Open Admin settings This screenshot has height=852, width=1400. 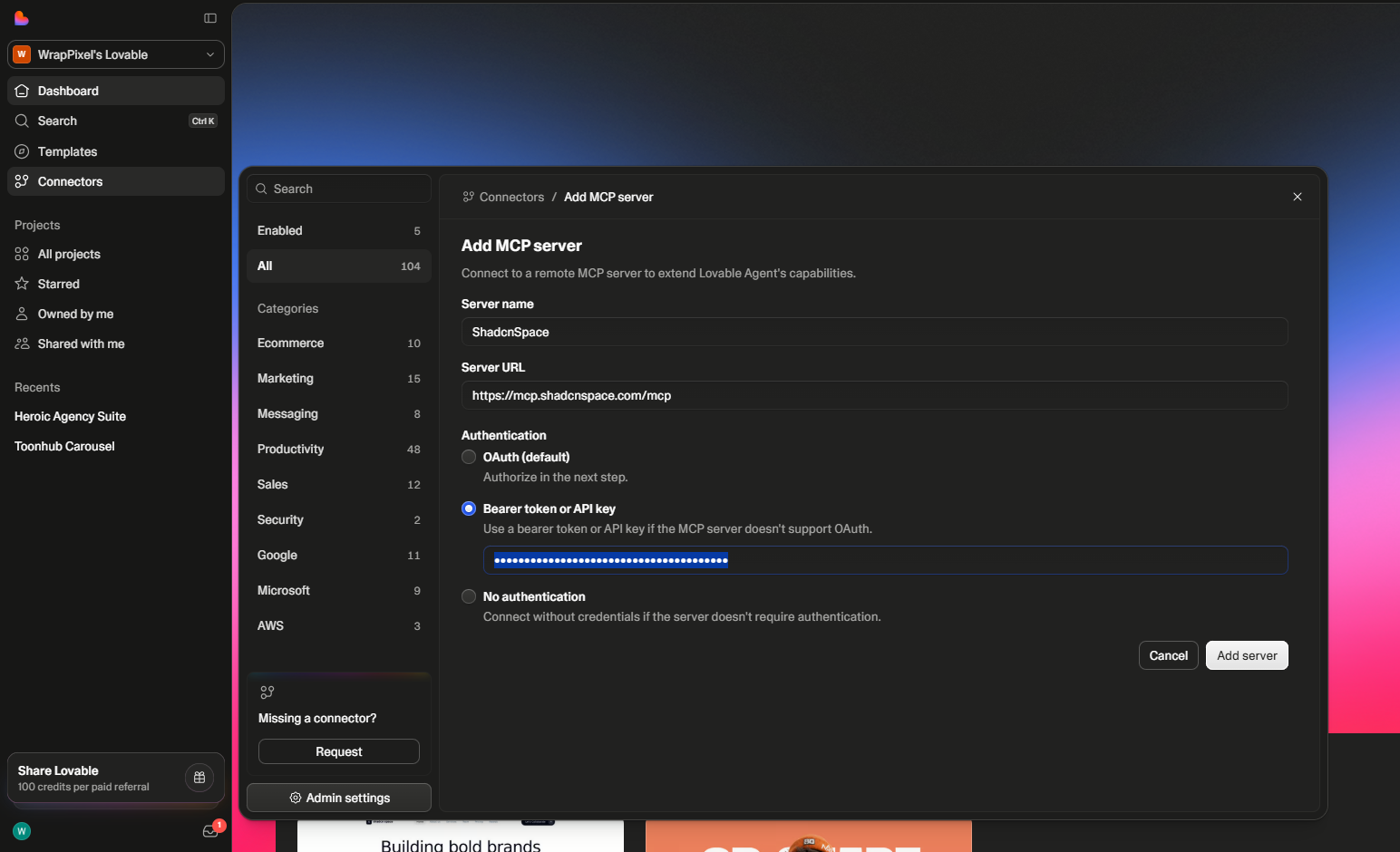click(339, 798)
